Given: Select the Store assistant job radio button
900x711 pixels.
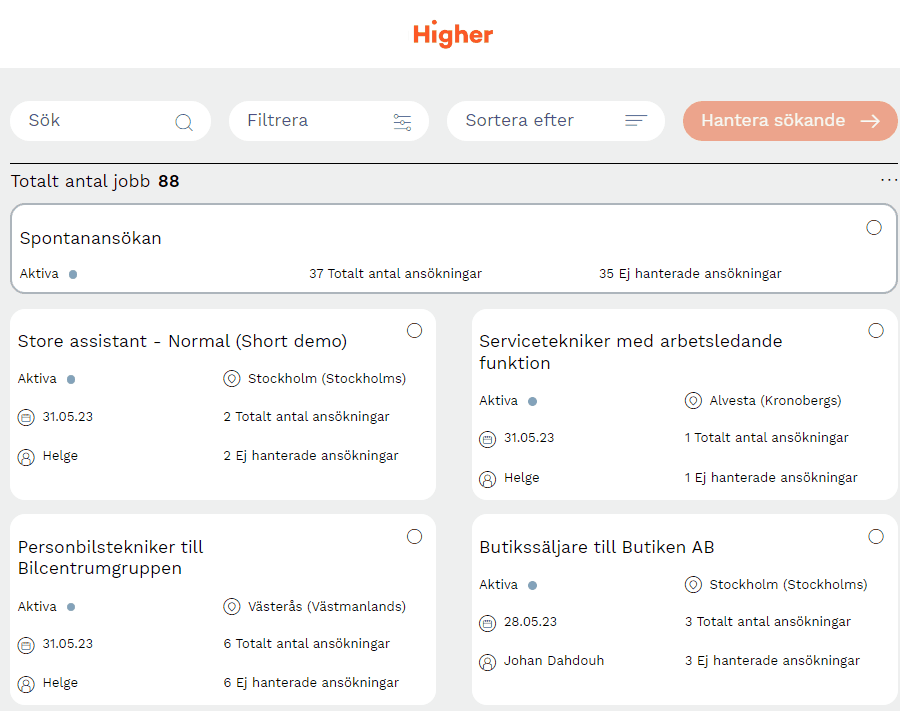Looking at the screenshot, I should (x=415, y=330).
